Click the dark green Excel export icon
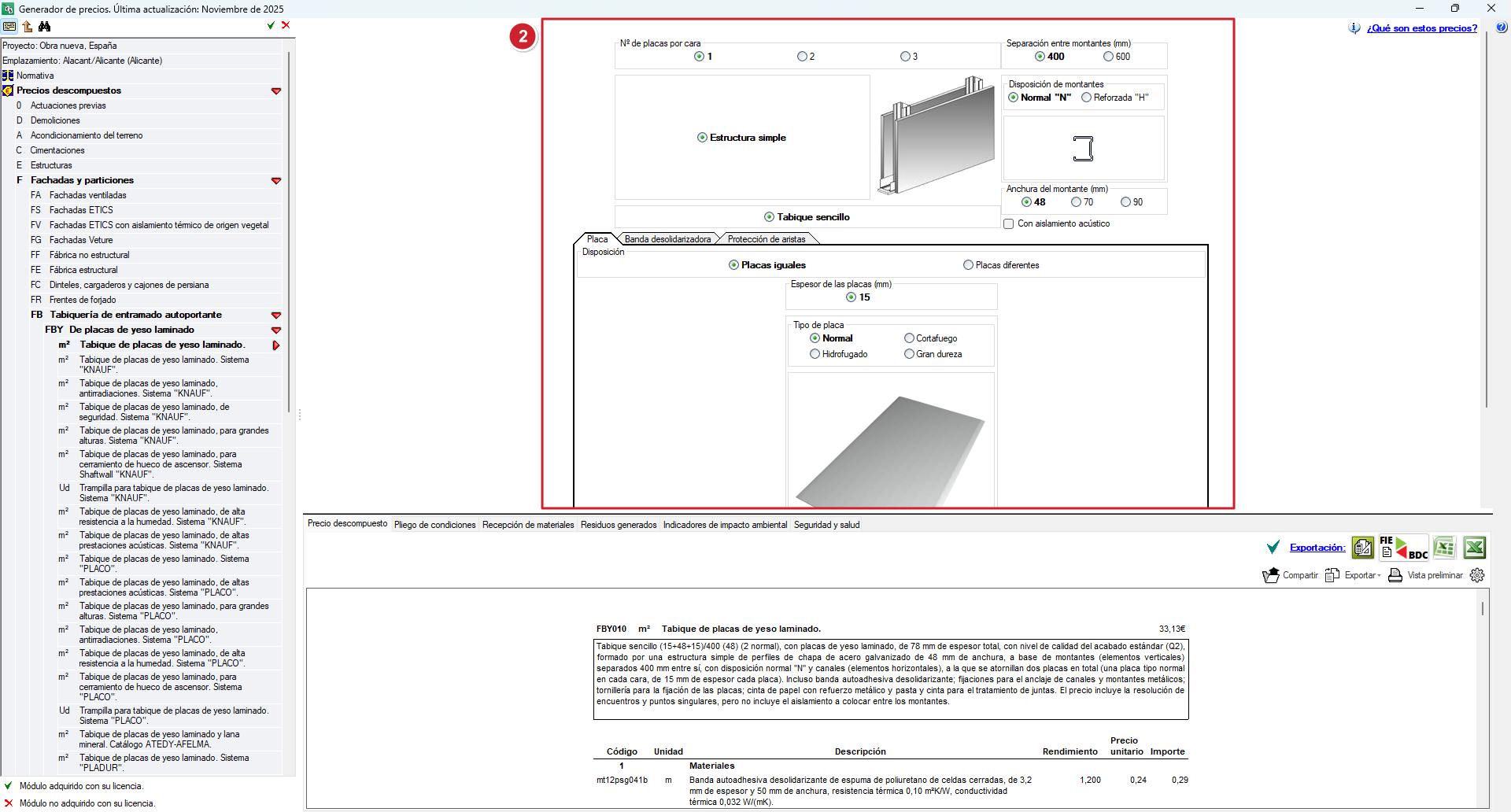 [1475, 548]
